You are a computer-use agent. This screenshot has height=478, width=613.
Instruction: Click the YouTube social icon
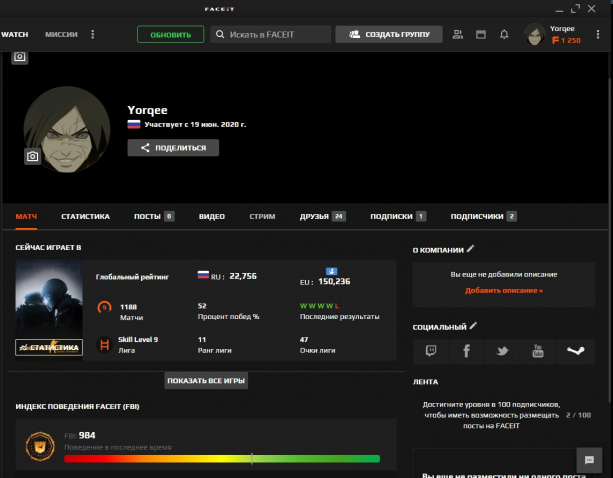coord(538,351)
